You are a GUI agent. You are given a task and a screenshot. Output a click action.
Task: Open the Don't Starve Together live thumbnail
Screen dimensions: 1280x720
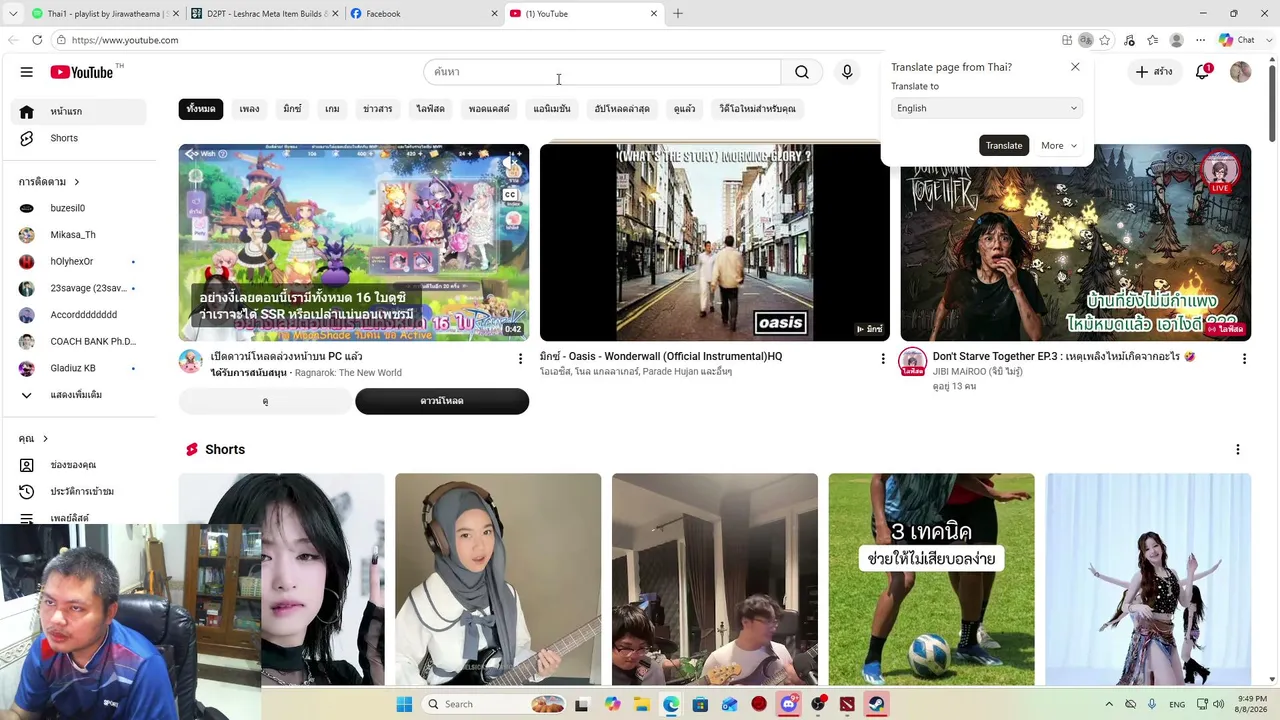tap(1076, 243)
